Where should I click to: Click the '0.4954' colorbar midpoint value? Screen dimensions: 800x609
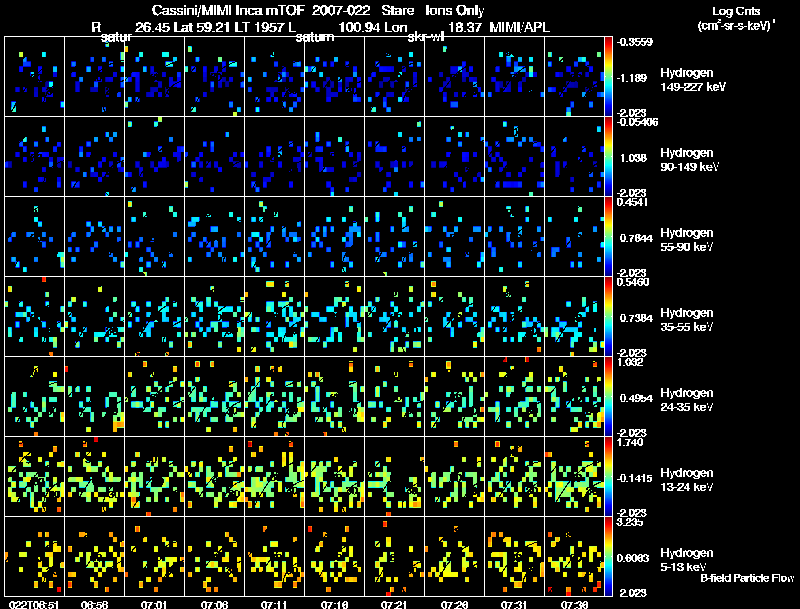click(636, 398)
